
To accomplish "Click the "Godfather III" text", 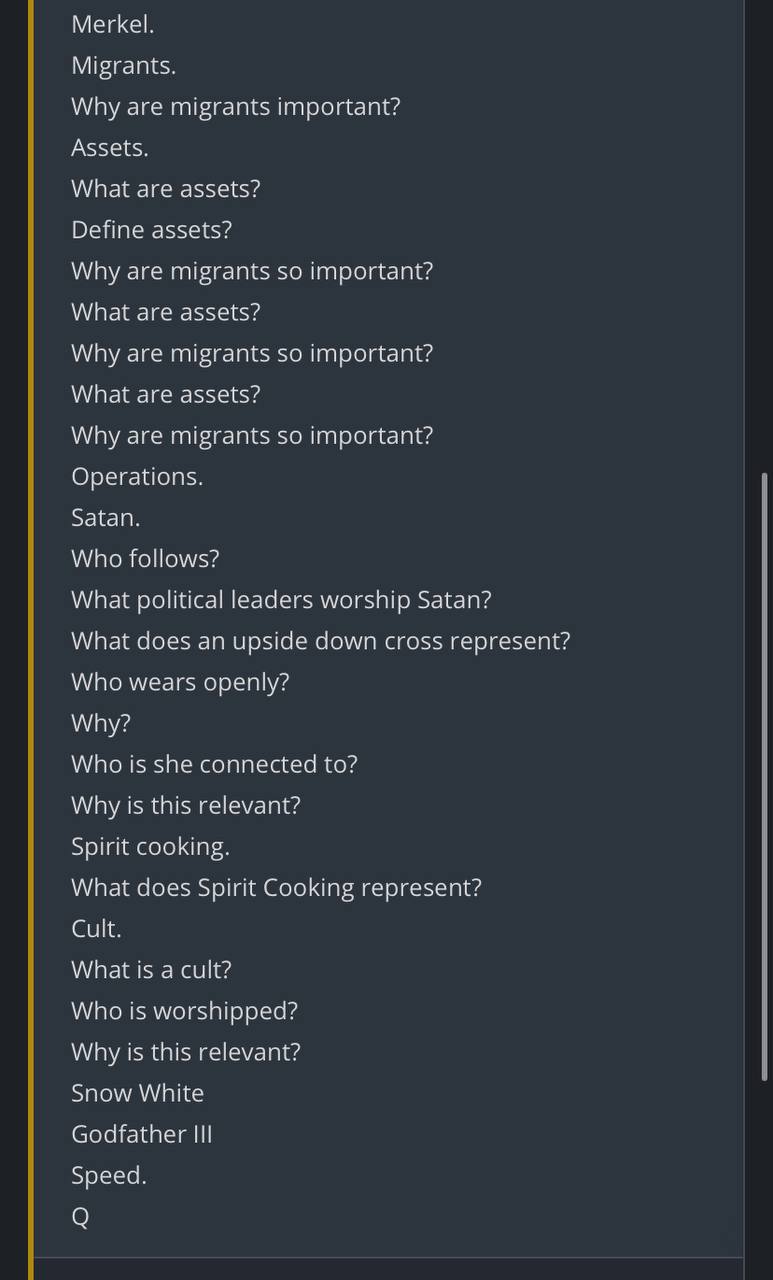I will 141,1133.
